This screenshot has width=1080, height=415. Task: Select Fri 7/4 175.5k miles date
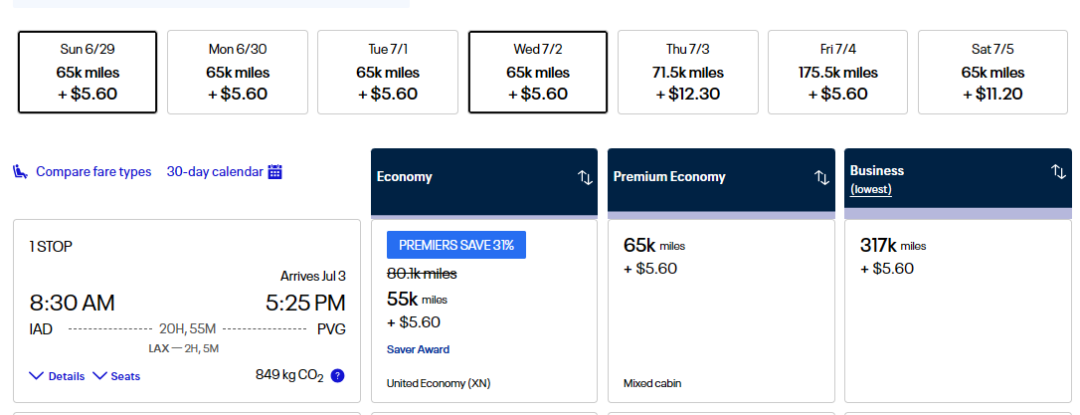838,72
